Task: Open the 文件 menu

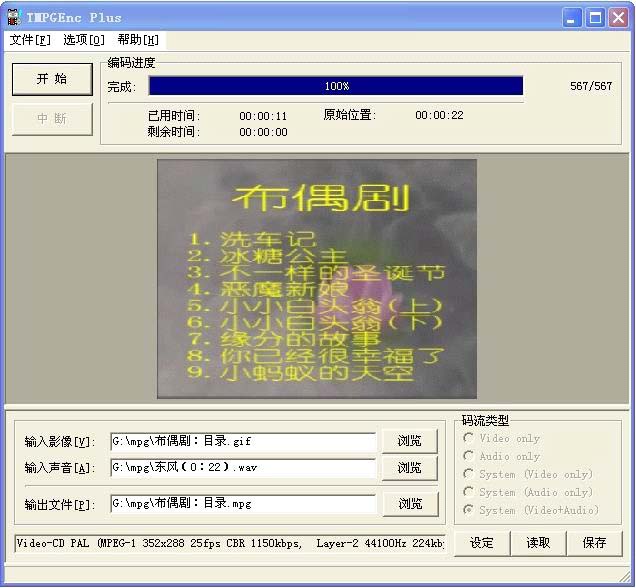Action: coord(29,40)
